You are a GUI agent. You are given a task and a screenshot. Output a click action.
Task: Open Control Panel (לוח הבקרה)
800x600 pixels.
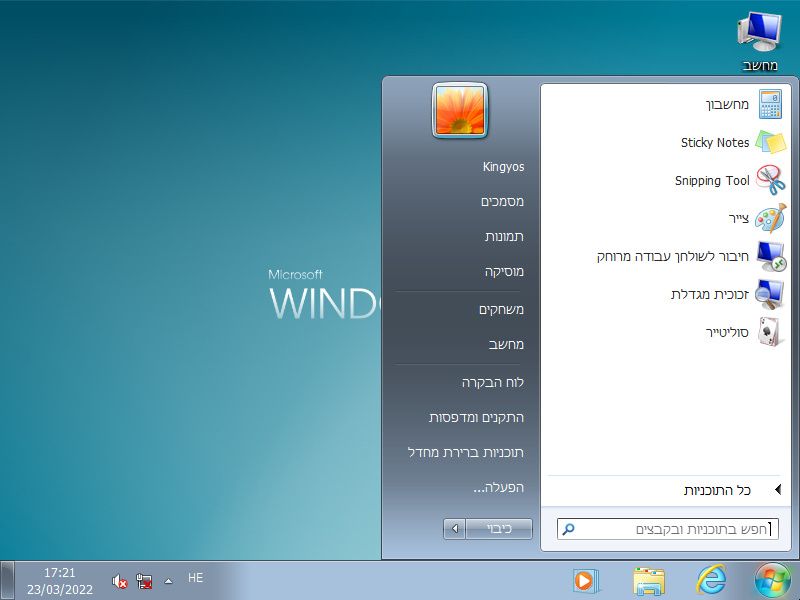[493, 383]
